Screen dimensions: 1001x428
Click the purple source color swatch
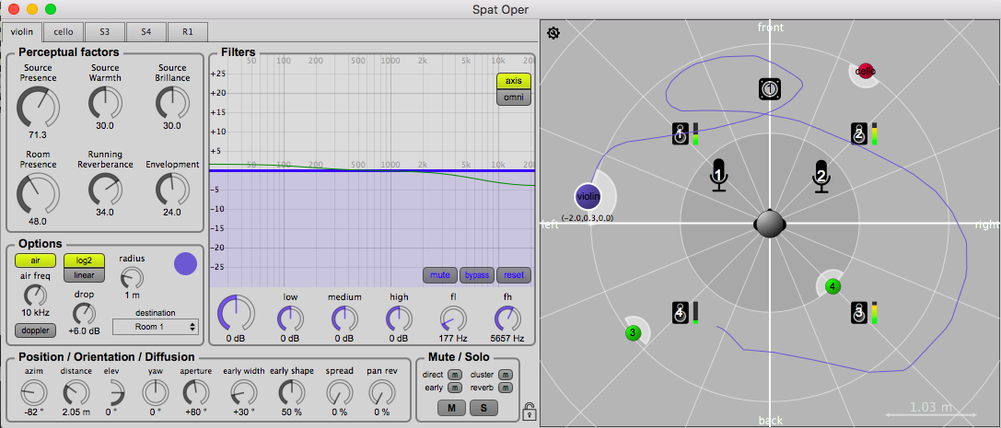coord(186,264)
